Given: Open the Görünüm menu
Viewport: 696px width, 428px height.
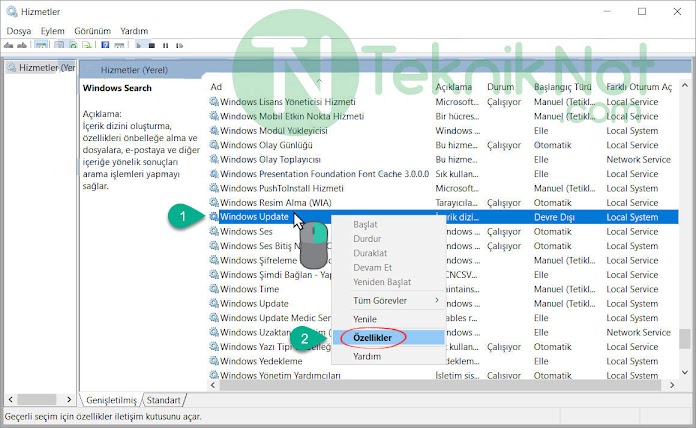Looking at the screenshot, I should pos(92,31).
